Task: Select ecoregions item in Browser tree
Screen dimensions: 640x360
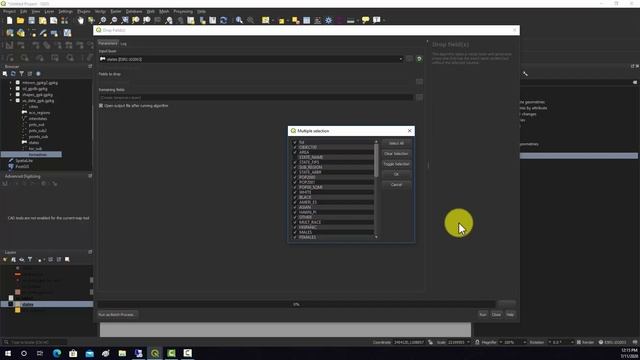Action: pyautogui.click(x=39, y=113)
